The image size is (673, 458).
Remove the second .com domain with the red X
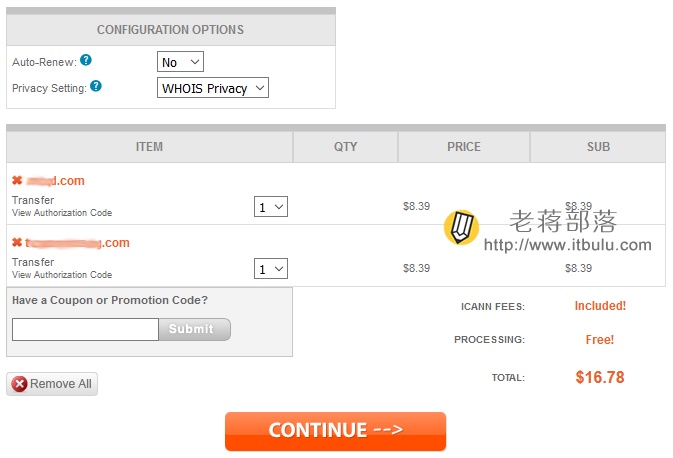coord(17,242)
